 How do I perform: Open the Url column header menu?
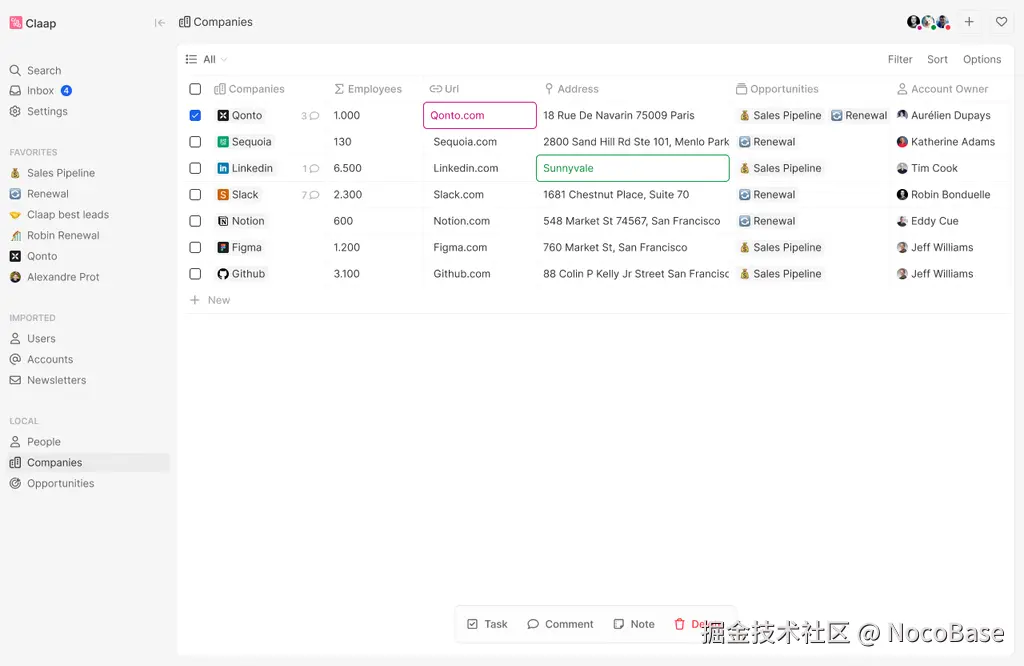point(444,89)
